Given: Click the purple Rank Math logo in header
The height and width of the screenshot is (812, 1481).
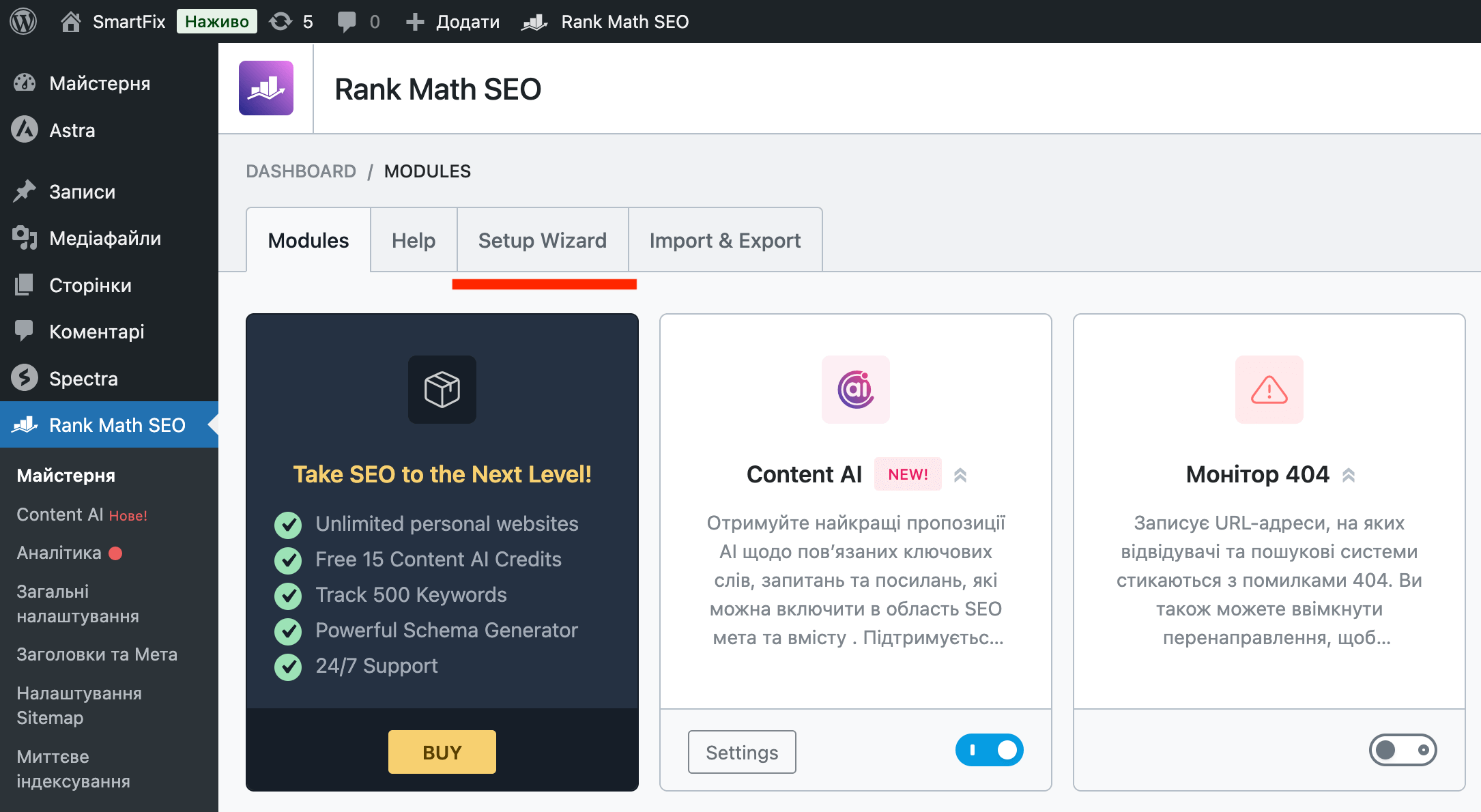Looking at the screenshot, I should click(266, 88).
